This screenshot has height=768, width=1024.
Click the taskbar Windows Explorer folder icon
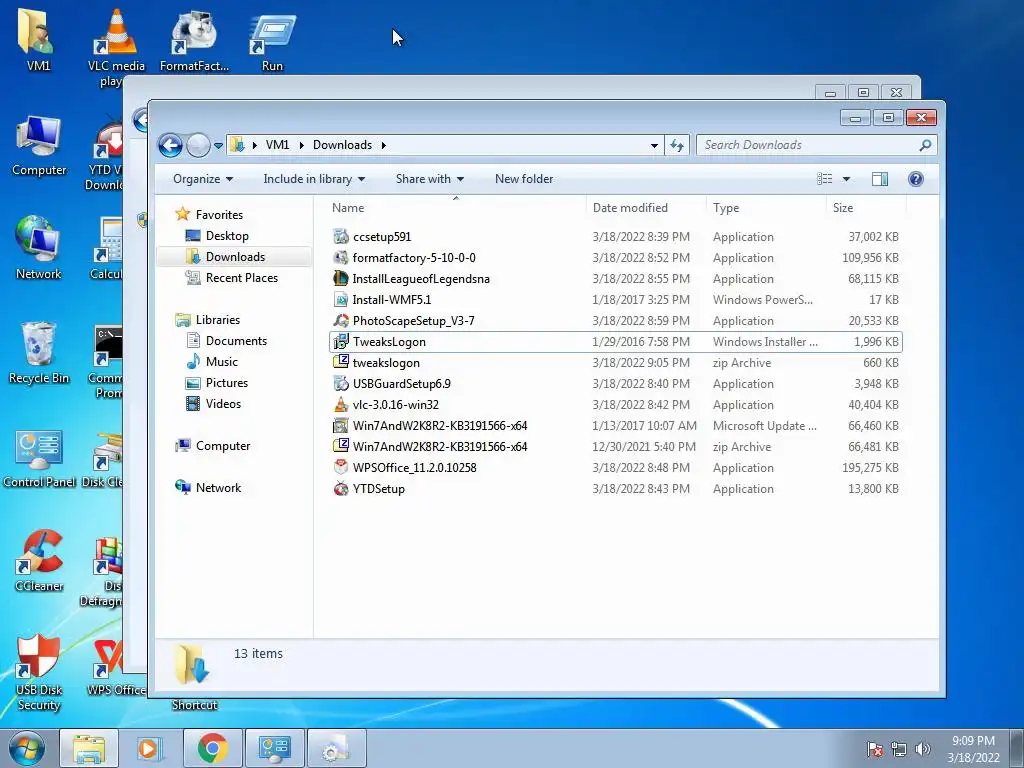(x=89, y=748)
